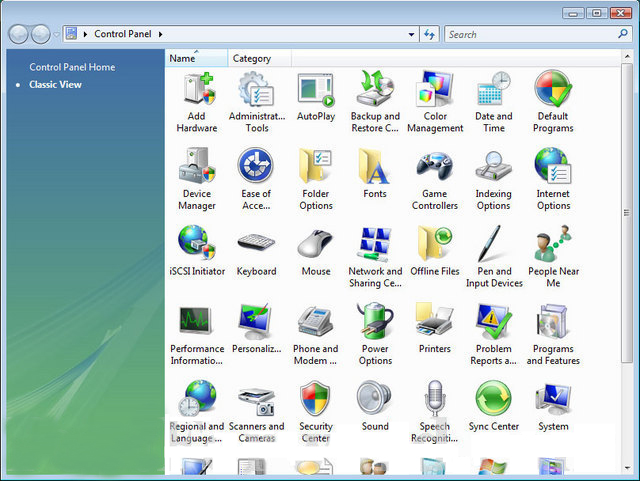640x481 pixels.
Task: Open Phone and Modem Options
Action: [x=316, y=335]
